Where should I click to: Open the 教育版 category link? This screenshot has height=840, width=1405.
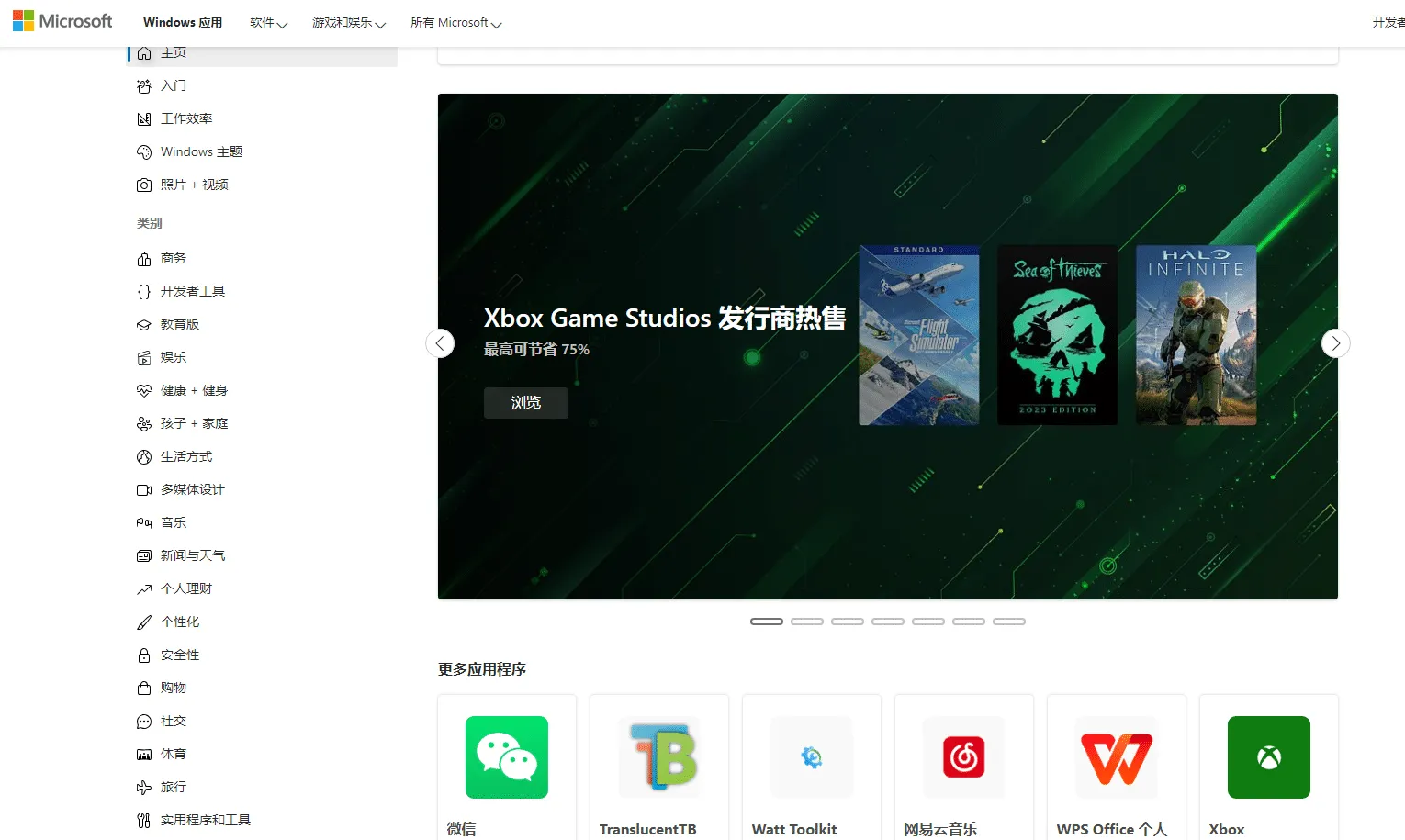(x=263, y=325)
